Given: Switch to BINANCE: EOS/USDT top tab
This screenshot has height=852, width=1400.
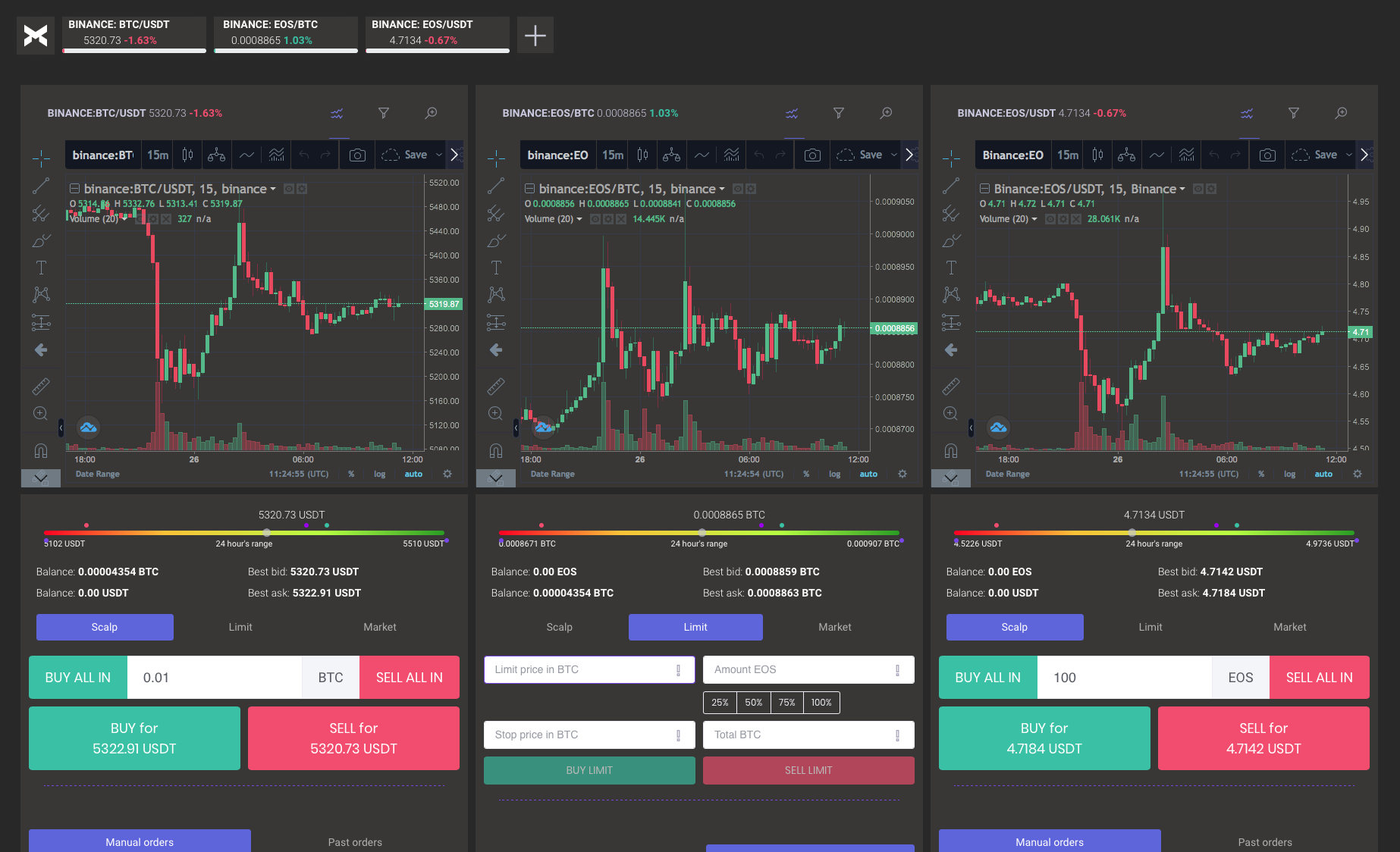Looking at the screenshot, I should [438, 35].
